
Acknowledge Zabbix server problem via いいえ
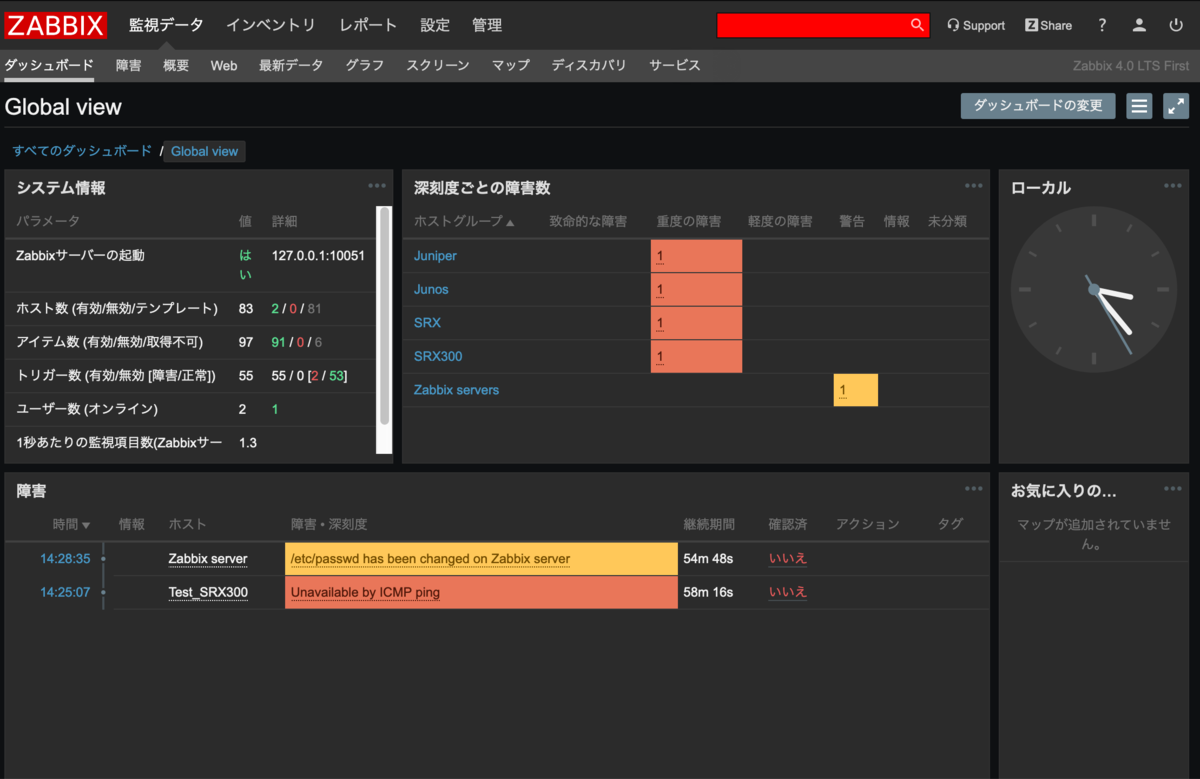pos(788,559)
